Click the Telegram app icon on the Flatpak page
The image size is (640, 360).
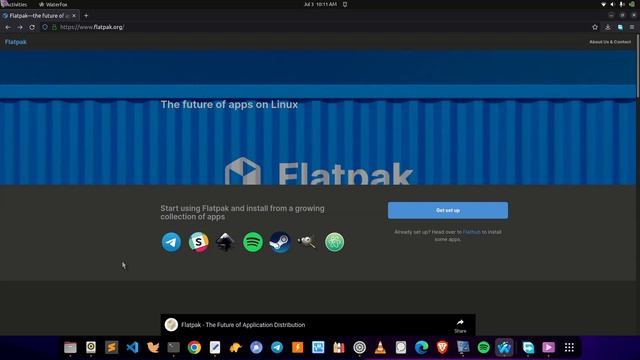171,242
